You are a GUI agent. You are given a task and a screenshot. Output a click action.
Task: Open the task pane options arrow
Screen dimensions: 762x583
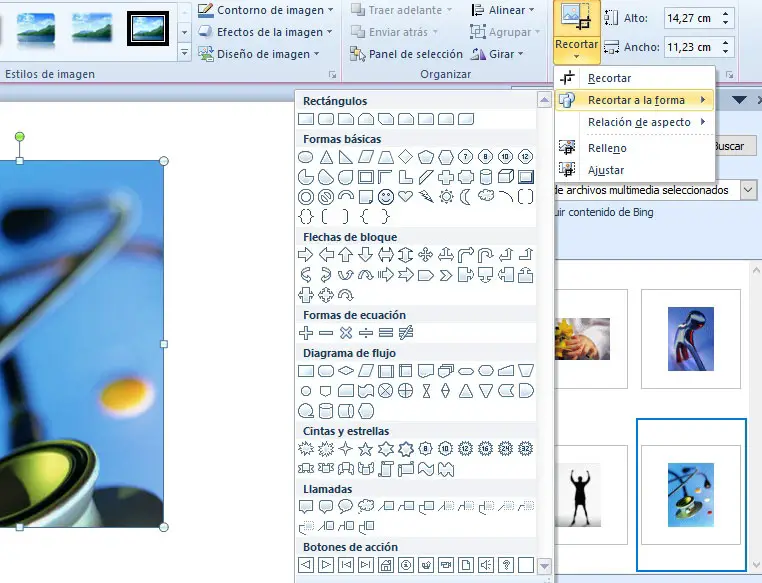[739, 100]
